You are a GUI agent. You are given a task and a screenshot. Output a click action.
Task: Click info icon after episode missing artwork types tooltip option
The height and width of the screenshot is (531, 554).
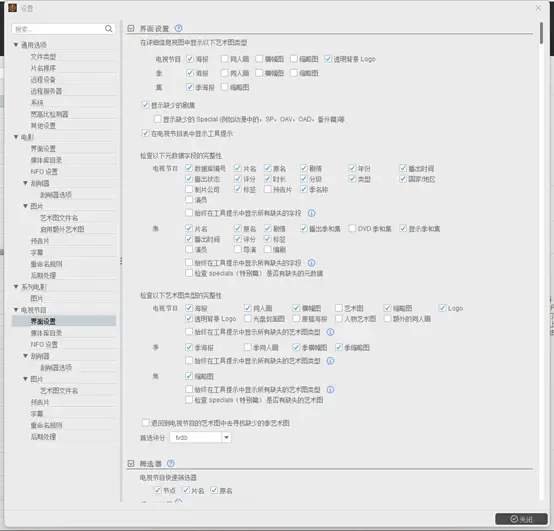(330, 389)
